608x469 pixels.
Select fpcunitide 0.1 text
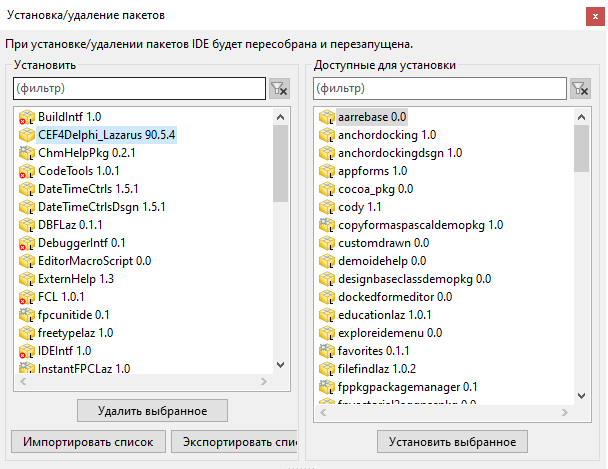(73, 315)
